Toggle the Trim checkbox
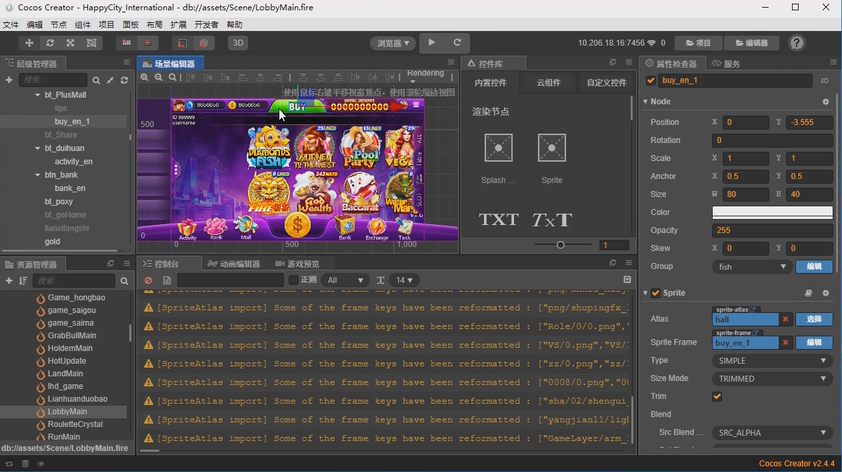Screen dimensions: 842x472 pyautogui.click(x=717, y=397)
